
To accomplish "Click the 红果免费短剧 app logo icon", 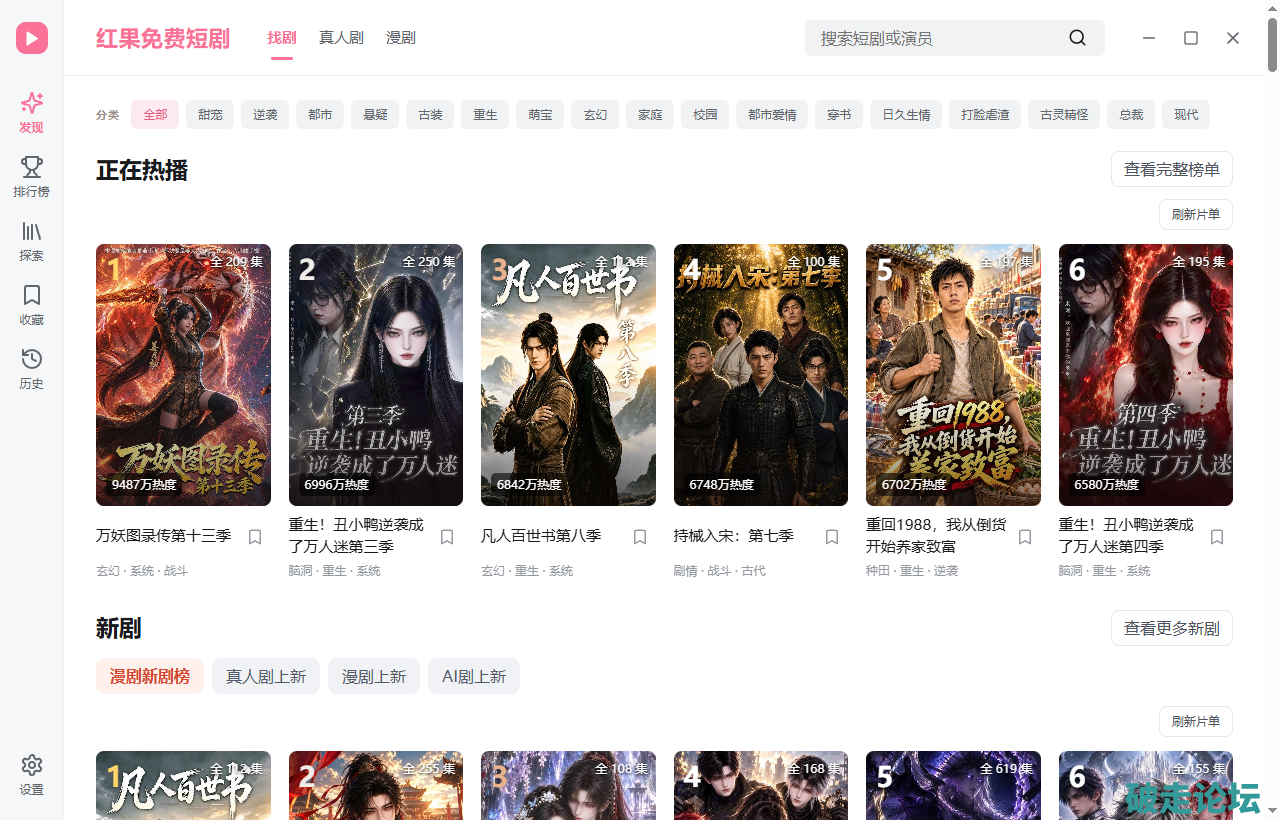I will tap(31, 38).
